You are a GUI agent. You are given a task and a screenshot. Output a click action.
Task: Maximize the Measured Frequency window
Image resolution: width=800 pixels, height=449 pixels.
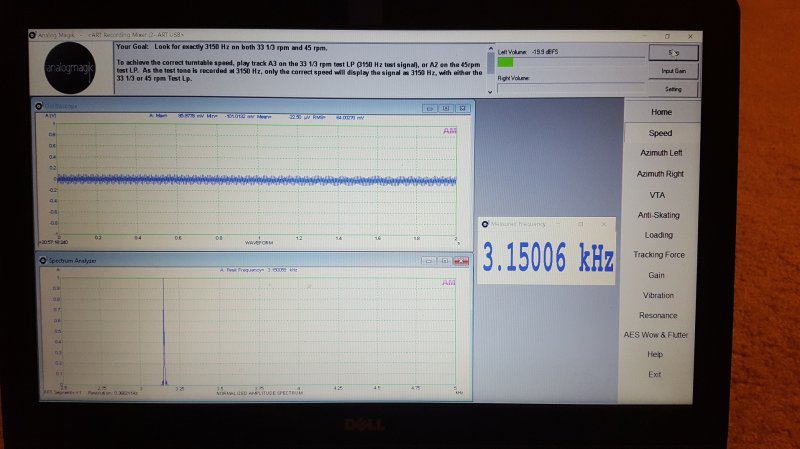click(581, 224)
